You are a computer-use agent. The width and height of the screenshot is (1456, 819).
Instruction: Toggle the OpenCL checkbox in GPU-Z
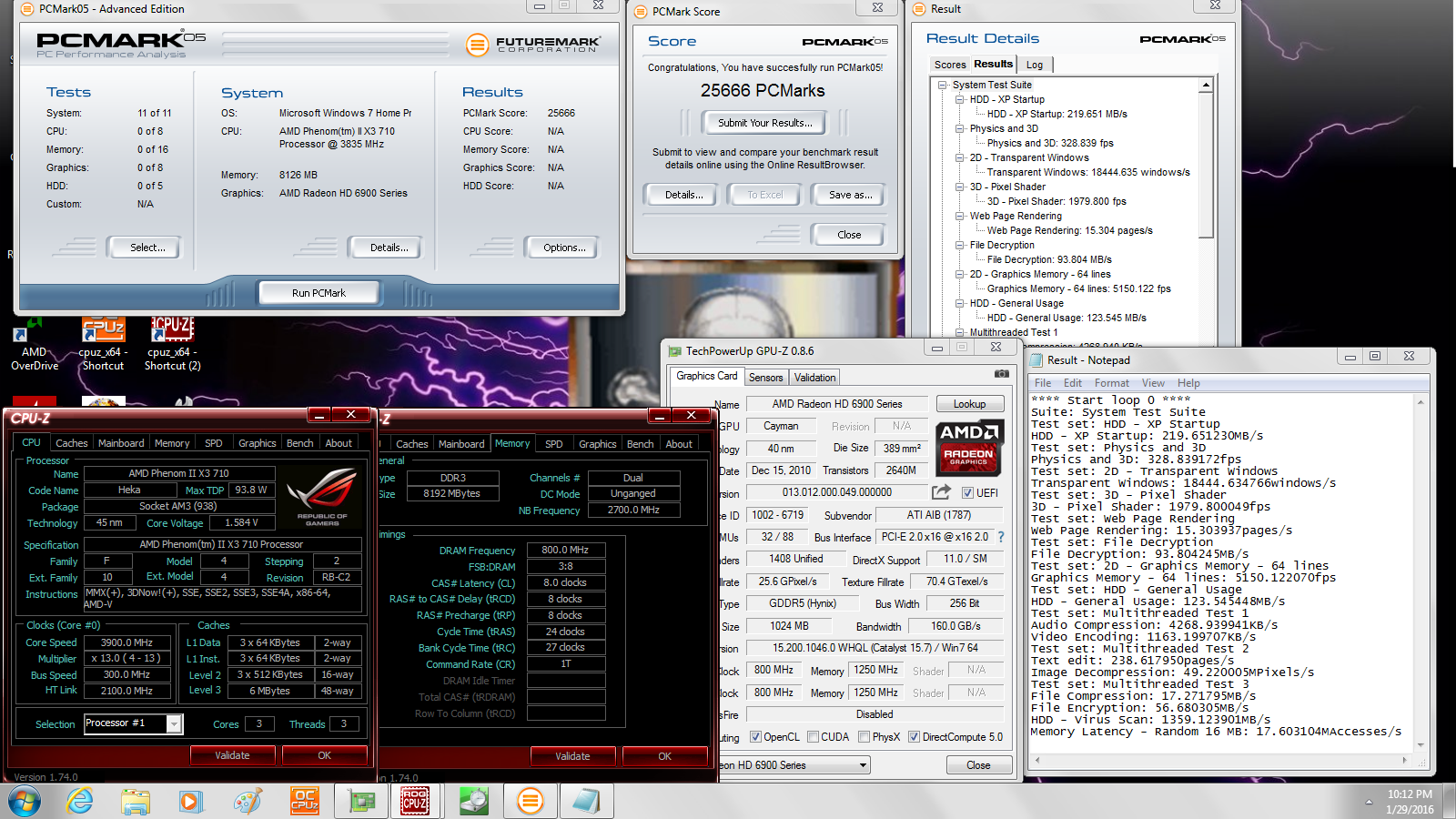(755, 737)
